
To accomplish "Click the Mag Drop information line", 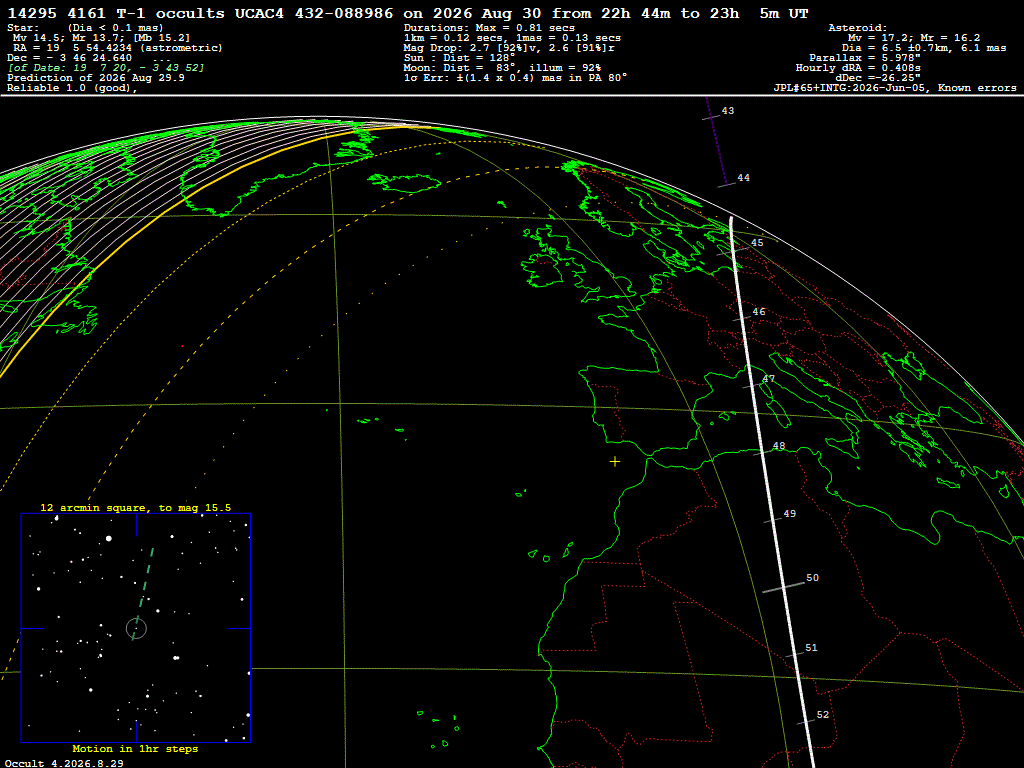I will [x=509, y=48].
